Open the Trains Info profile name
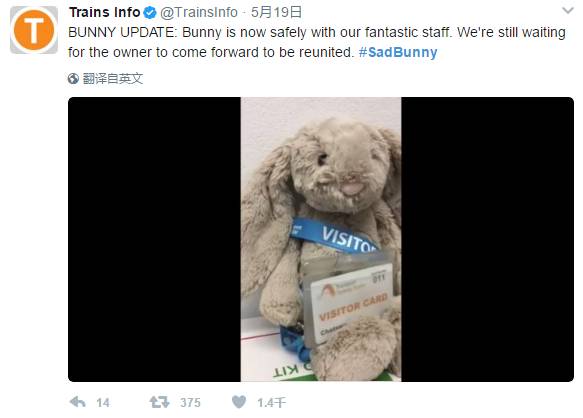Image resolution: width=583 pixels, height=418 pixels. tap(104, 12)
